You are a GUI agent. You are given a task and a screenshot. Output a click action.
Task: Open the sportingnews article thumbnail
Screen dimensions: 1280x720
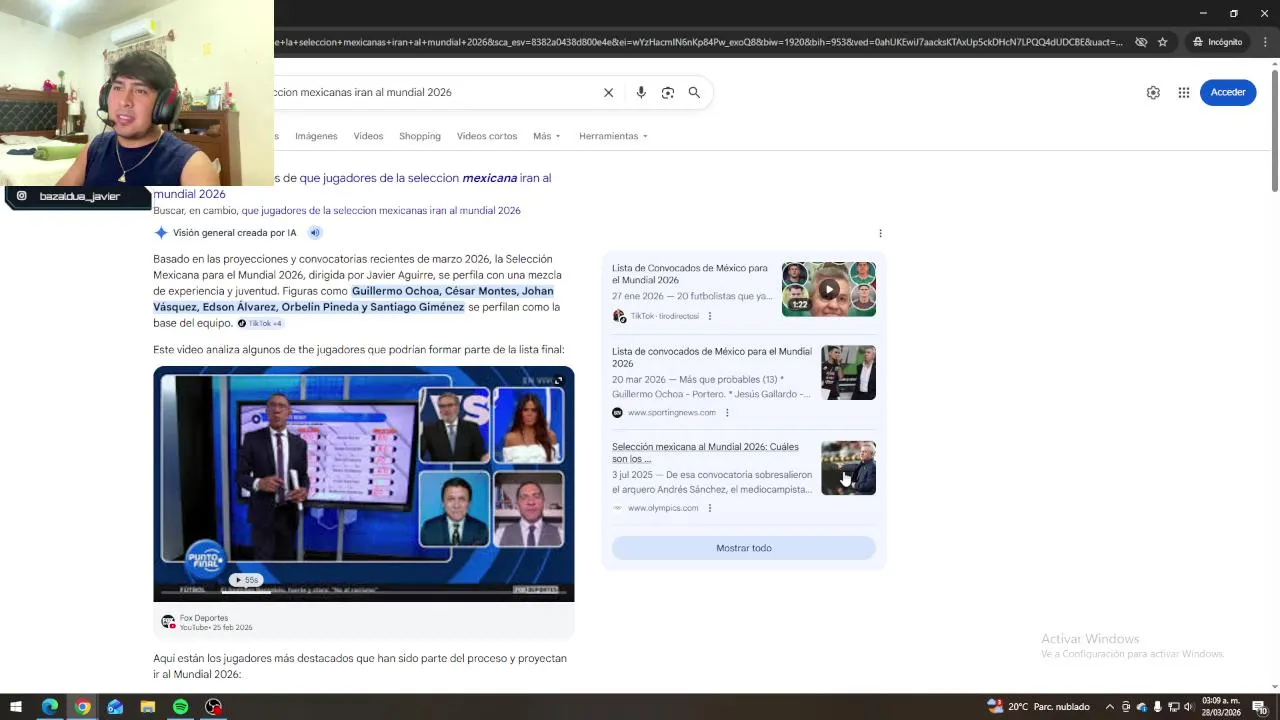[x=848, y=372]
